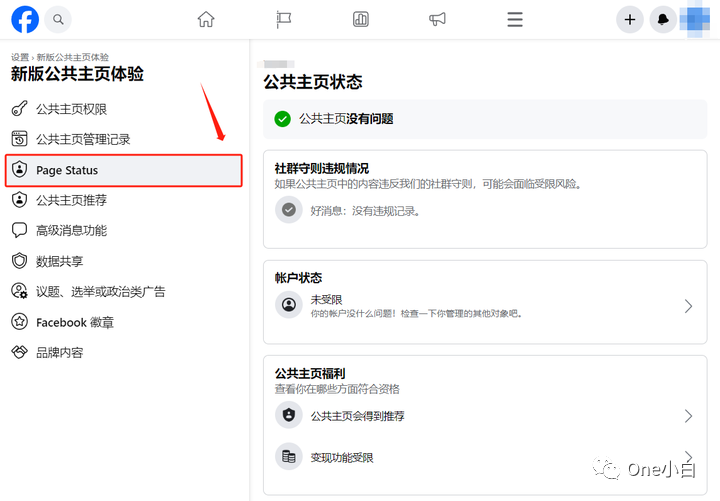Open 公共主页管理记录 in sidebar

pos(124,139)
